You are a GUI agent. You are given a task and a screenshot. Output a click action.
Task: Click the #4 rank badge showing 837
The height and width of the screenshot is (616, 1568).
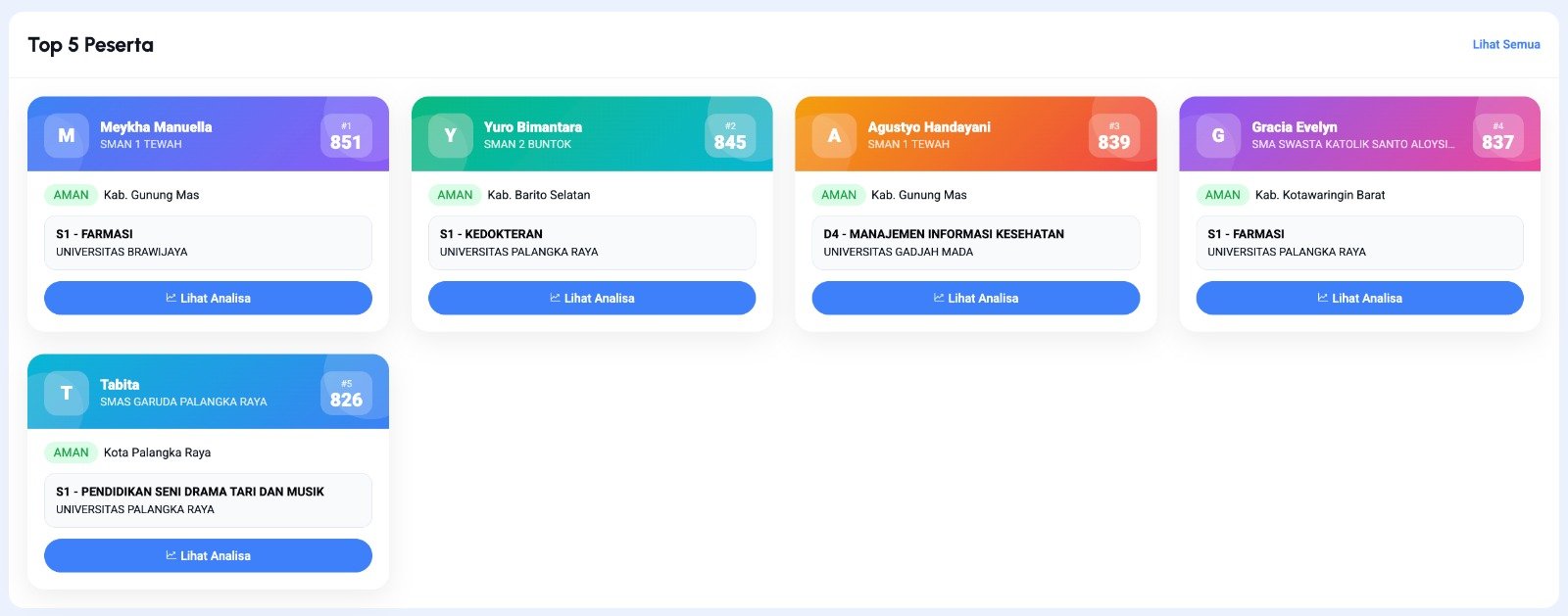(1497, 136)
